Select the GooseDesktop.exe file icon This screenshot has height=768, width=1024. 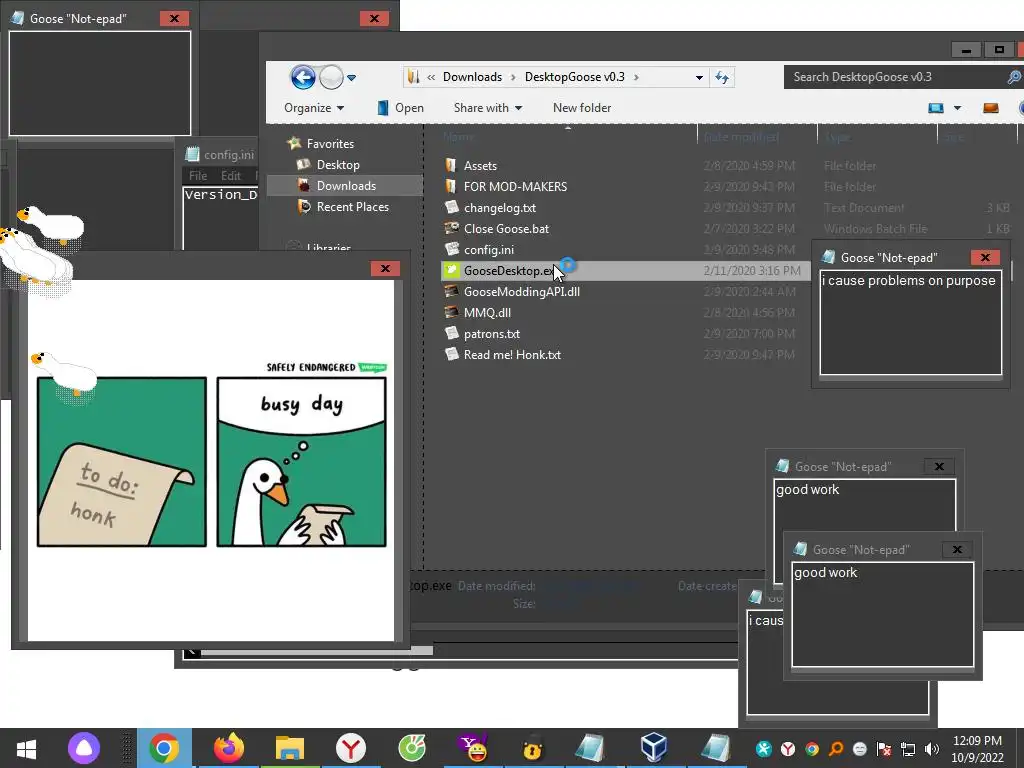click(x=451, y=270)
